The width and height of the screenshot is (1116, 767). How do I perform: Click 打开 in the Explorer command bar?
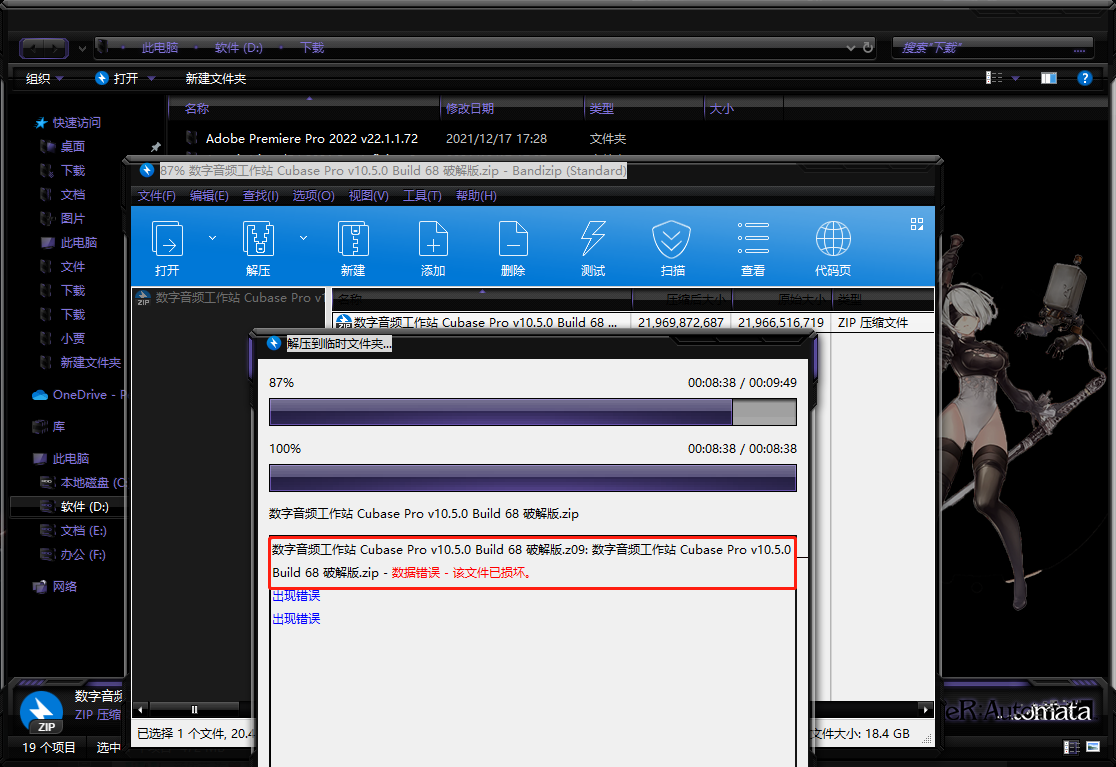click(x=117, y=78)
